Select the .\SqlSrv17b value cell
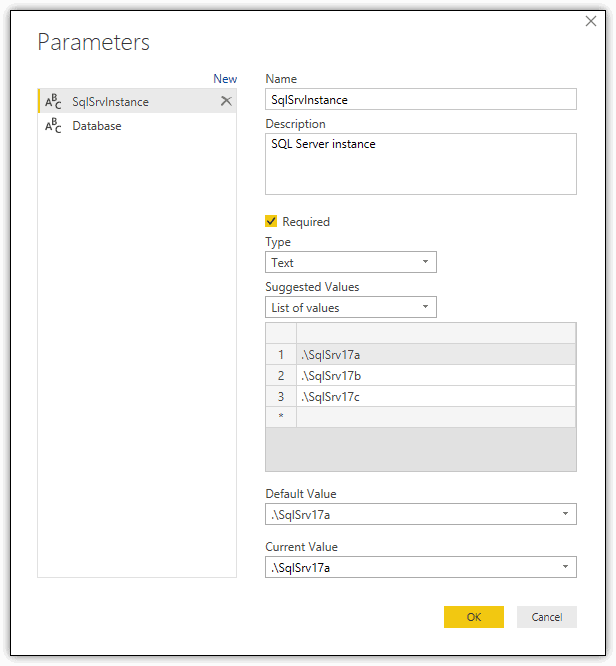Image resolution: width=616 pixels, height=666 pixels. point(436,375)
